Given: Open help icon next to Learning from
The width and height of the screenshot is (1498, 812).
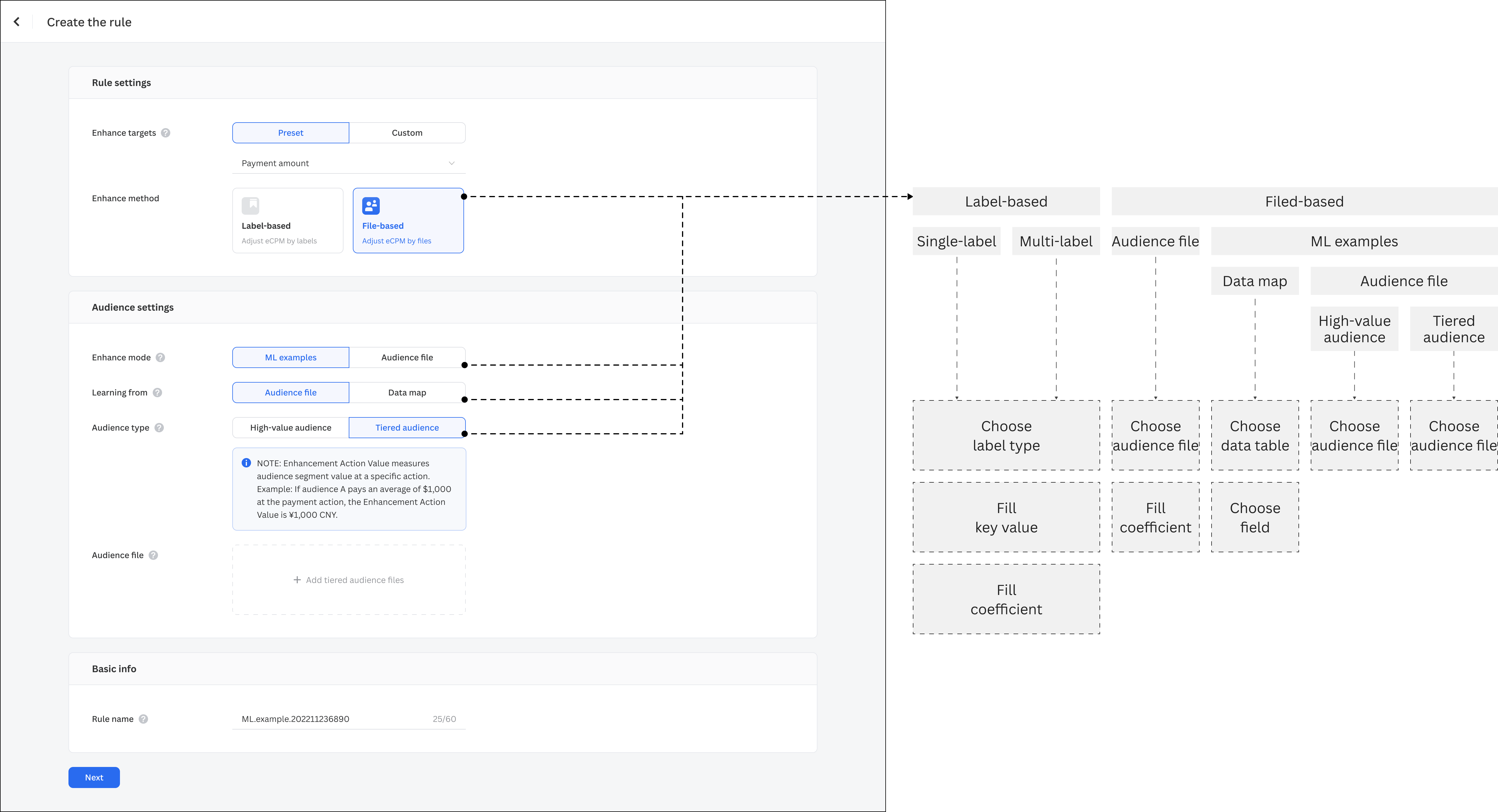Looking at the screenshot, I should point(158,392).
